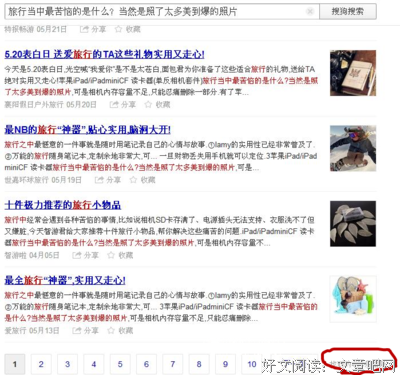Viewport: 400px width, 375px height.
Task: Click account name 襄阳假日户外旅行
Action: coord(34,105)
